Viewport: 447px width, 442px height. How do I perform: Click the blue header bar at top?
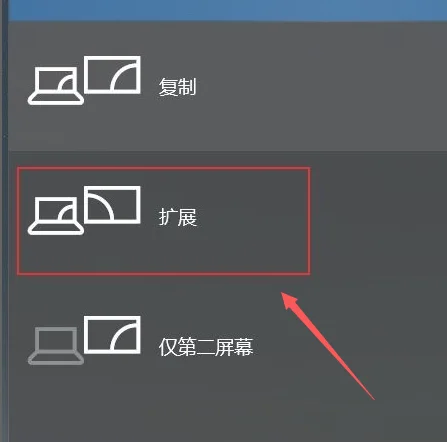point(227,11)
